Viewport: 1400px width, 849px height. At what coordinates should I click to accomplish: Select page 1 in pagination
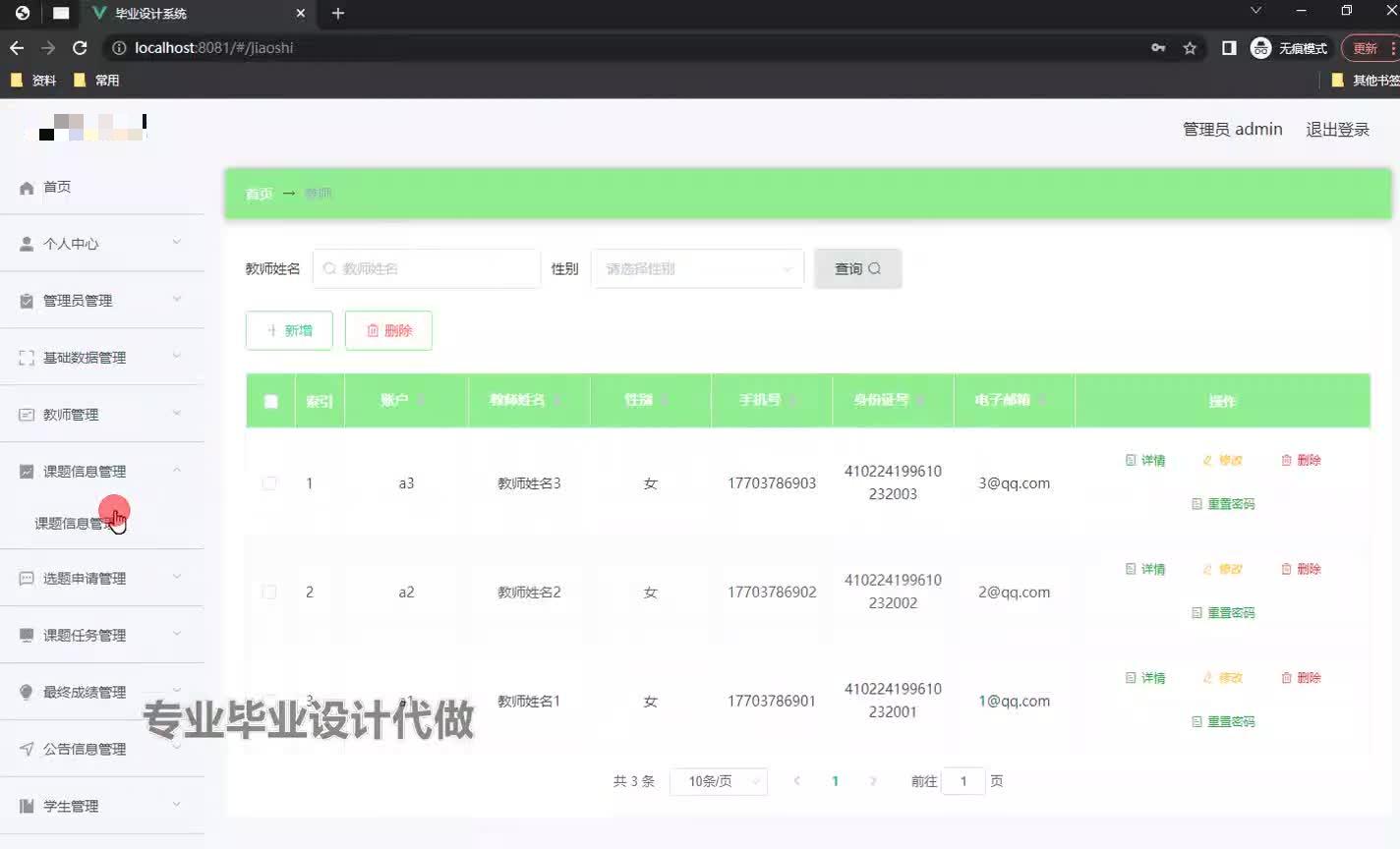pos(835,781)
